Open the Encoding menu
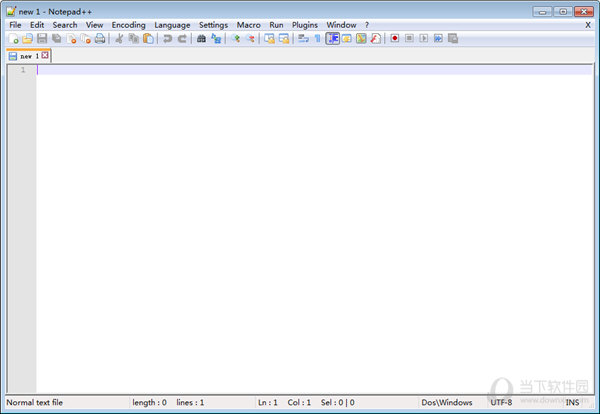The height and width of the screenshot is (414, 600). (x=128, y=24)
